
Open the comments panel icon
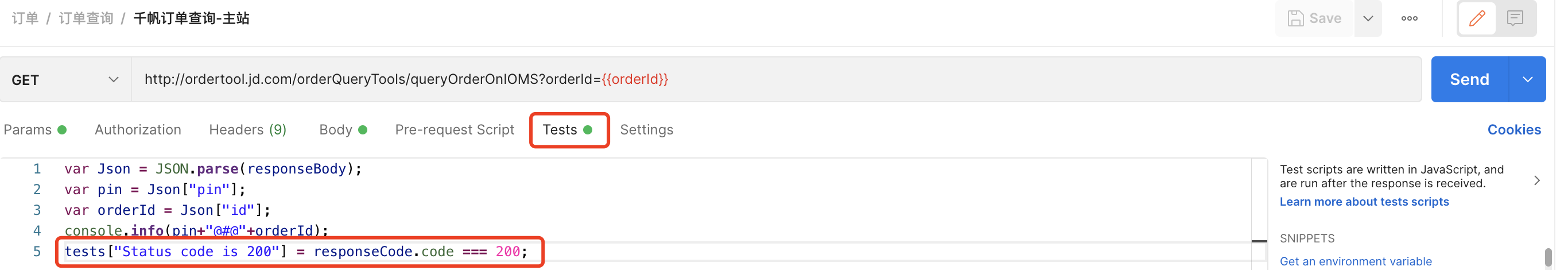coord(1515,18)
